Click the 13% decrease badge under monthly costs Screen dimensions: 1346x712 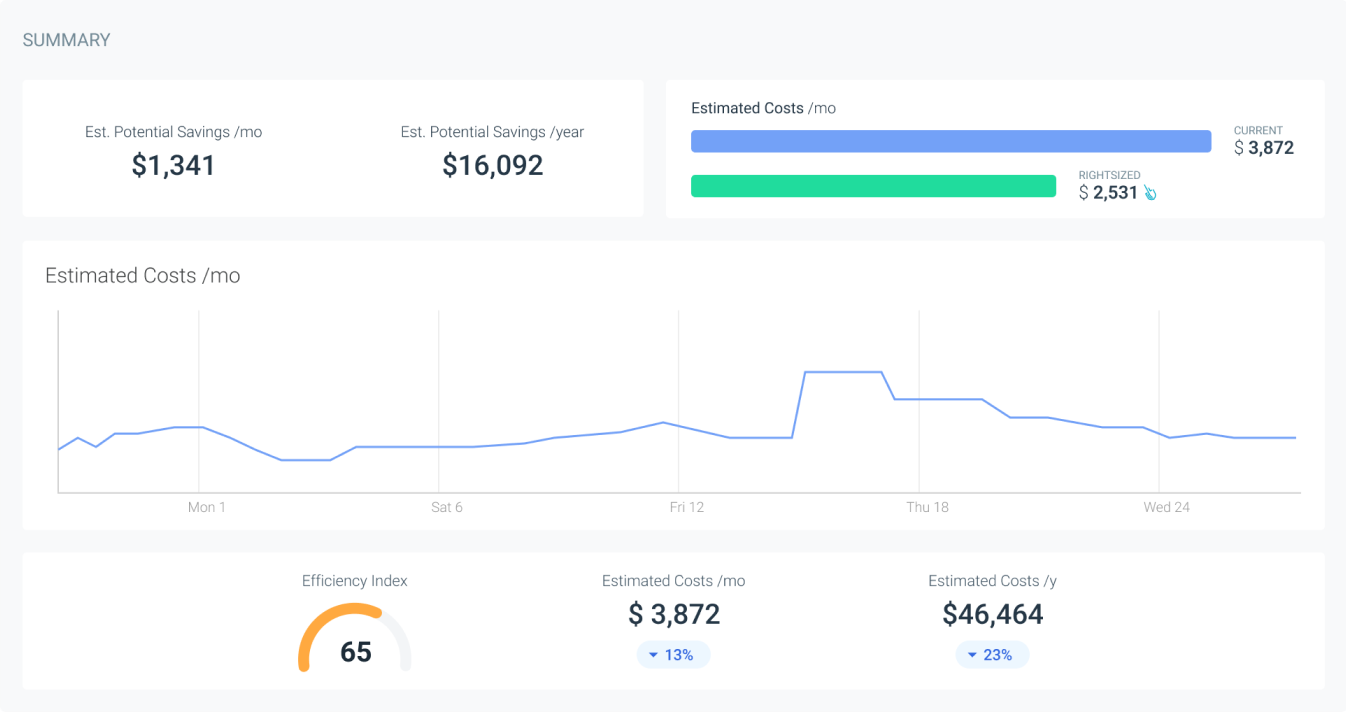(673, 655)
